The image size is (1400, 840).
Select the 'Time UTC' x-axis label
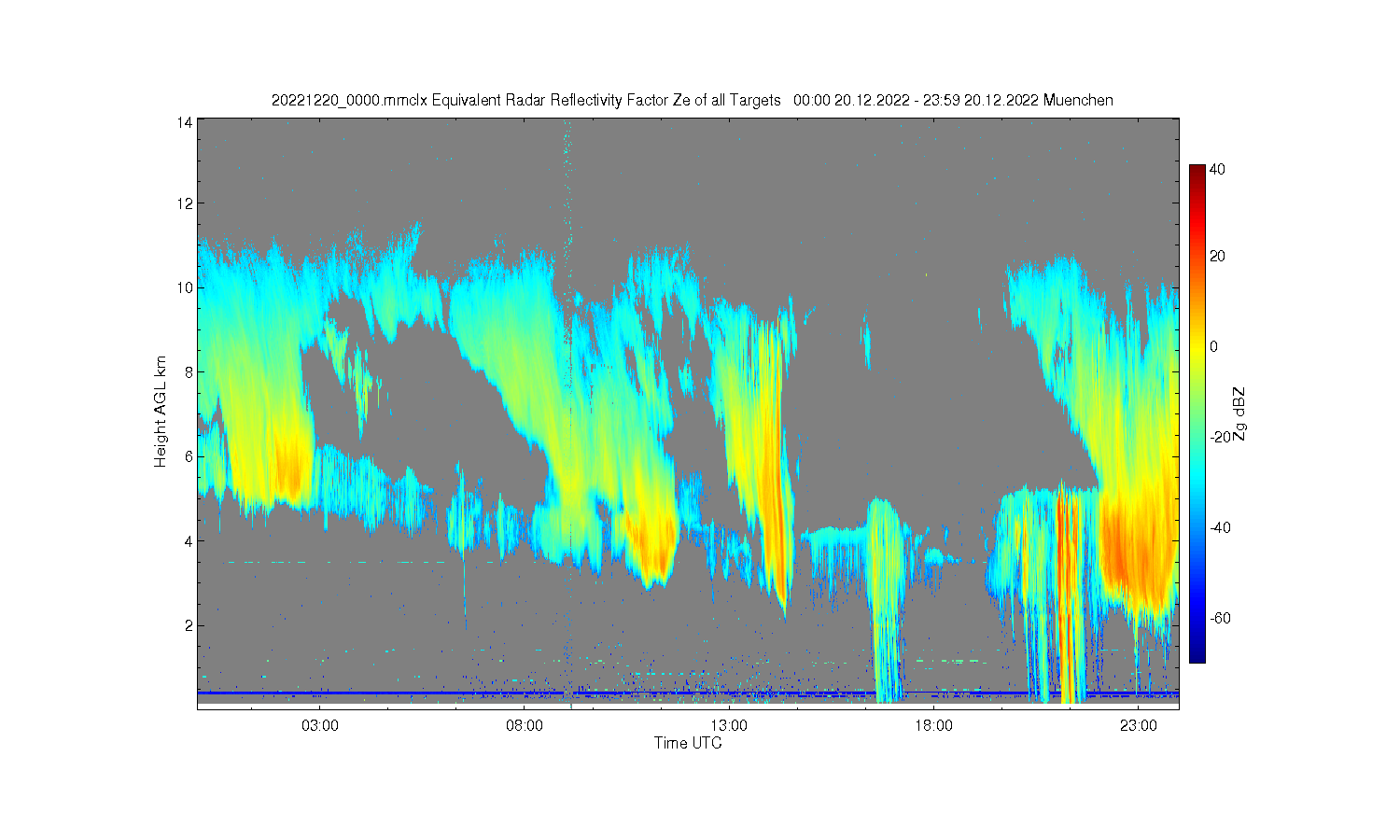click(688, 743)
